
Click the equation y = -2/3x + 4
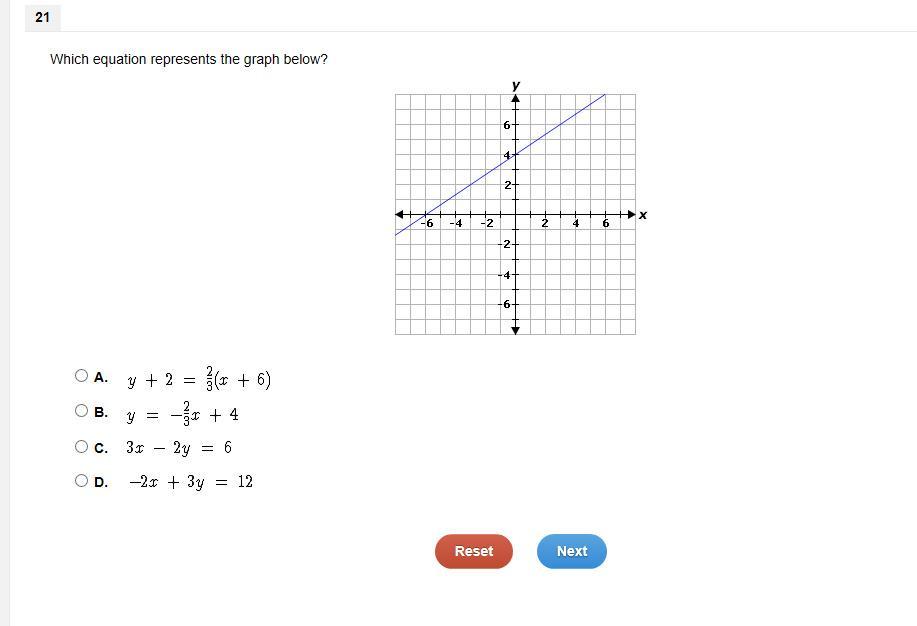[x=182, y=414]
